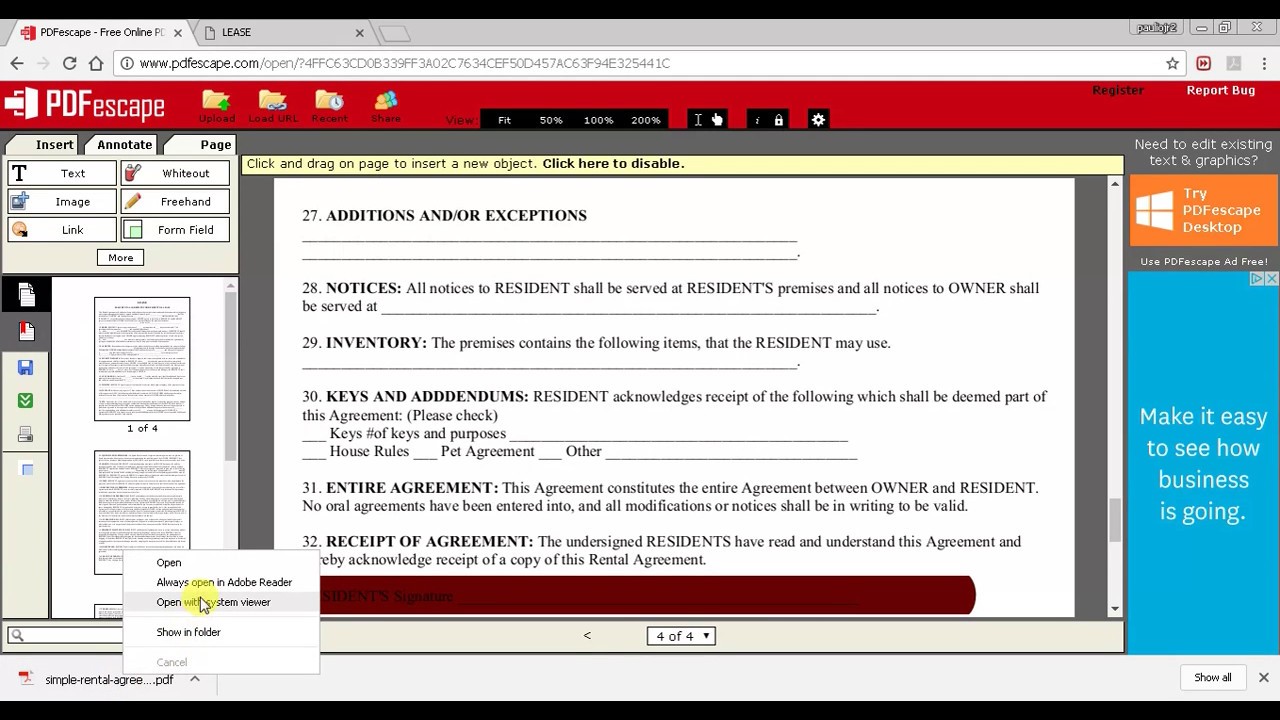The height and width of the screenshot is (720, 1280).
Task: Expand More insert tools
Action: pyautogui.click(x=120, y=258)
